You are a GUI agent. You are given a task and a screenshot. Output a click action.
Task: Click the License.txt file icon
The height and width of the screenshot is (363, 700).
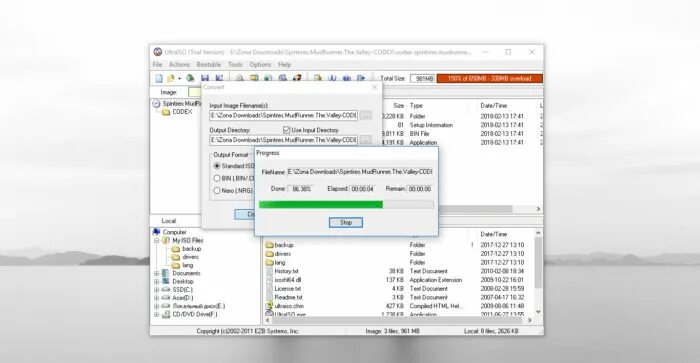click(x=269, y=288)
